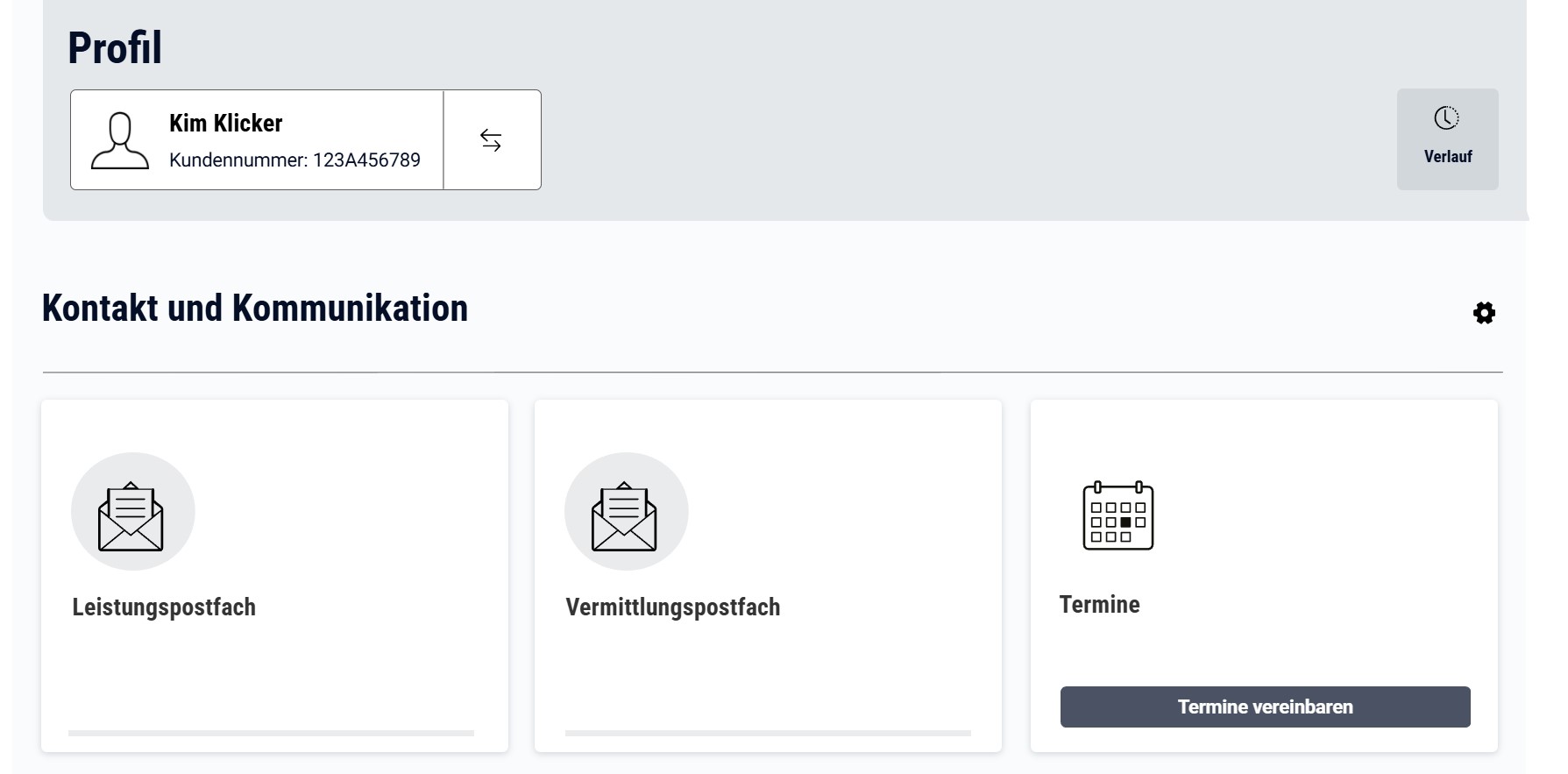Select the Kim Klicker name text
Image resolution: width=1568 pixels, height=774 pixels.
point(225,124)
